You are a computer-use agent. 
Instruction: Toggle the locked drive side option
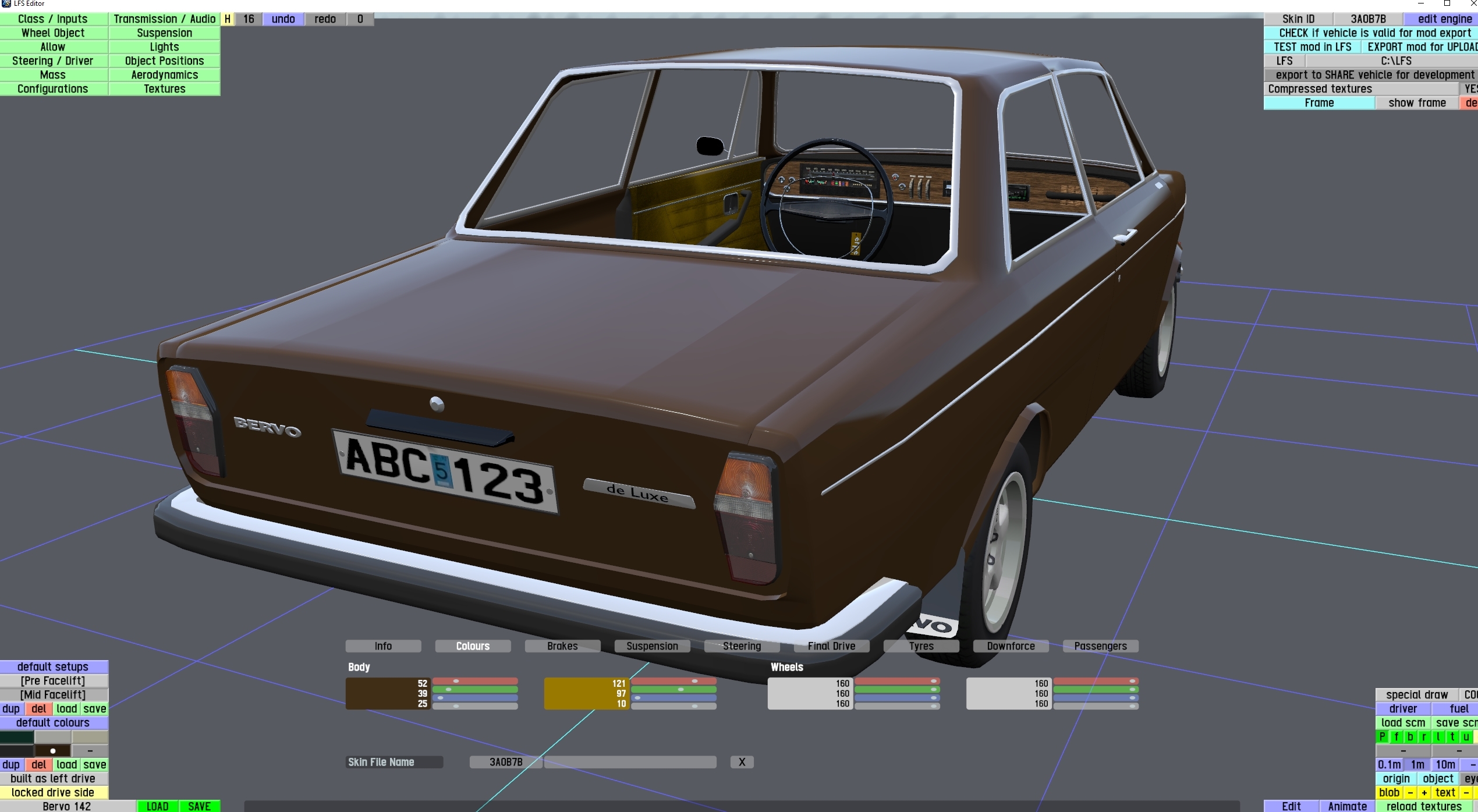click(x=53, y=793)
